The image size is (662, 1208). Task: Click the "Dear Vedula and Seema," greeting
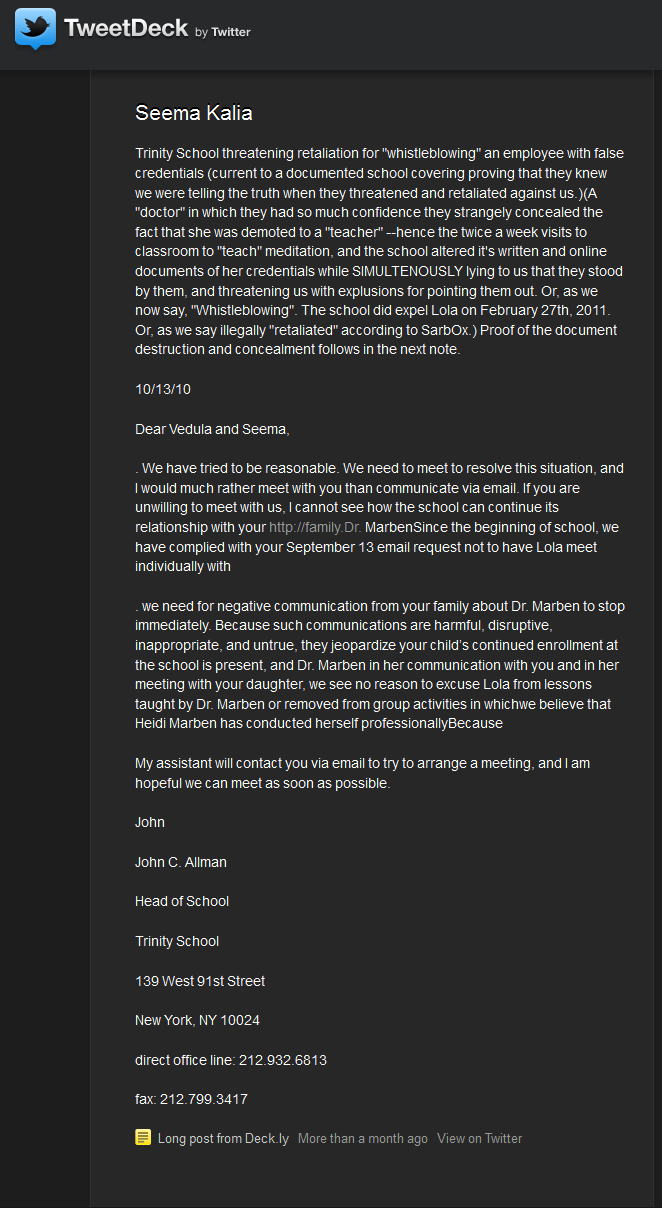[x=212, y=429]
